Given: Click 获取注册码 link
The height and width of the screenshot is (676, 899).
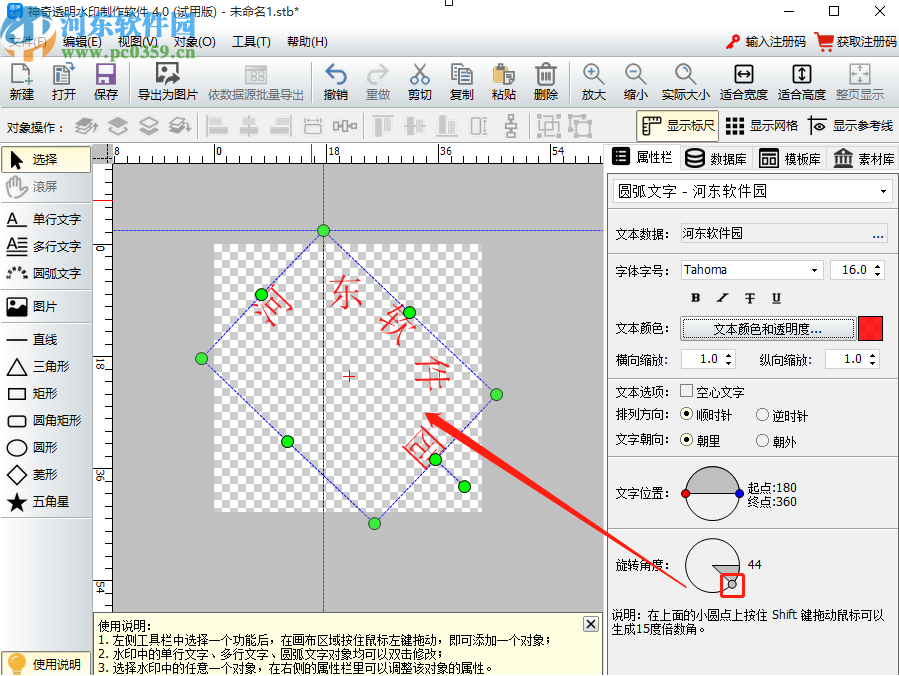Looking at the screenshot, I should point(856,42).
